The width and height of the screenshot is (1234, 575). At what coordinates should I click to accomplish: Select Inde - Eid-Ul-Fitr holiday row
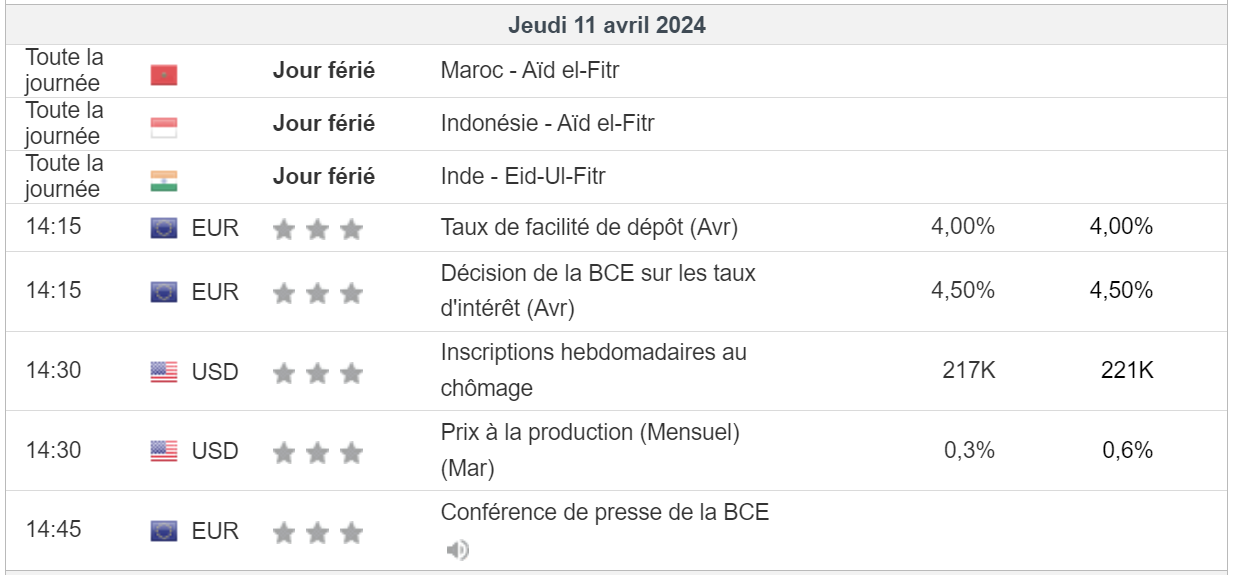(523, 177)
